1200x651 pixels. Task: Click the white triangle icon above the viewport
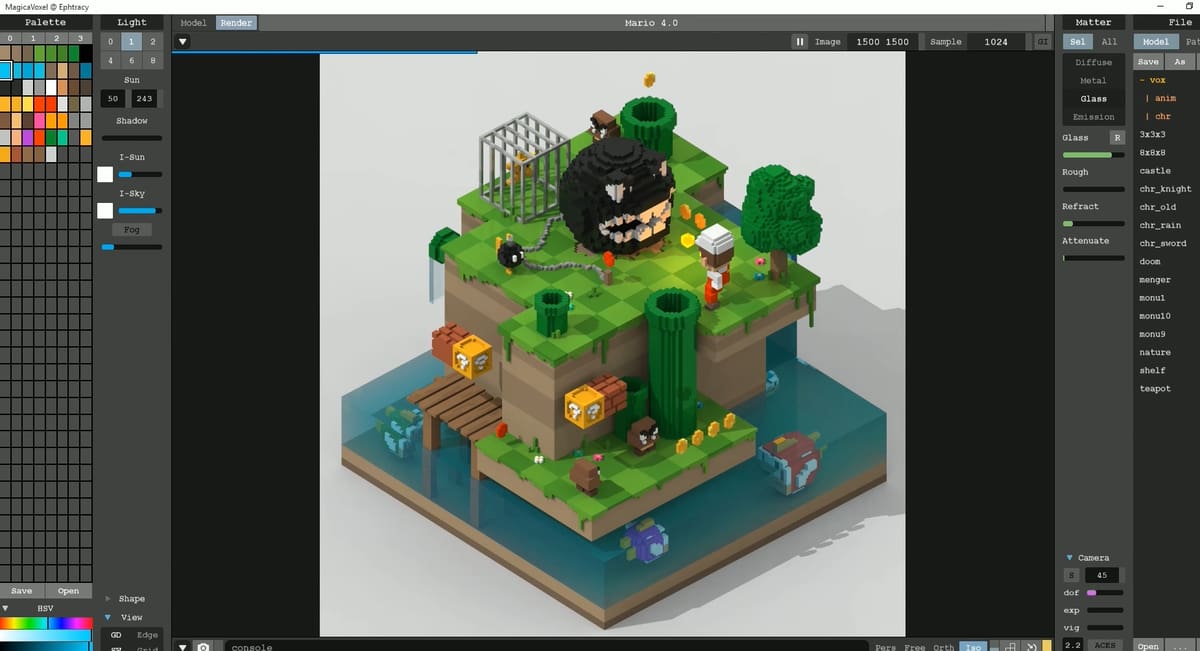183,42
